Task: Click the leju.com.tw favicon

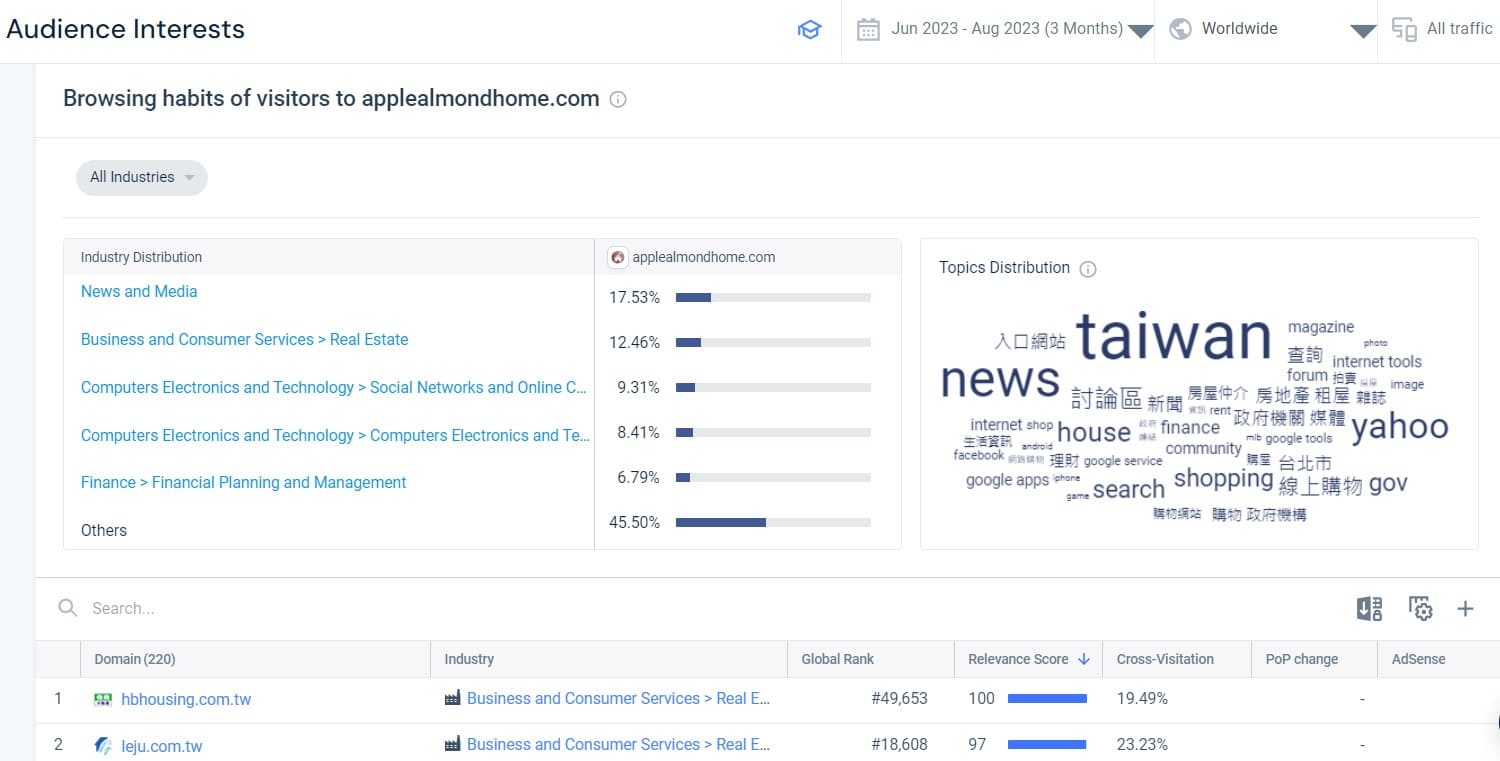Action: click(103, 745)
